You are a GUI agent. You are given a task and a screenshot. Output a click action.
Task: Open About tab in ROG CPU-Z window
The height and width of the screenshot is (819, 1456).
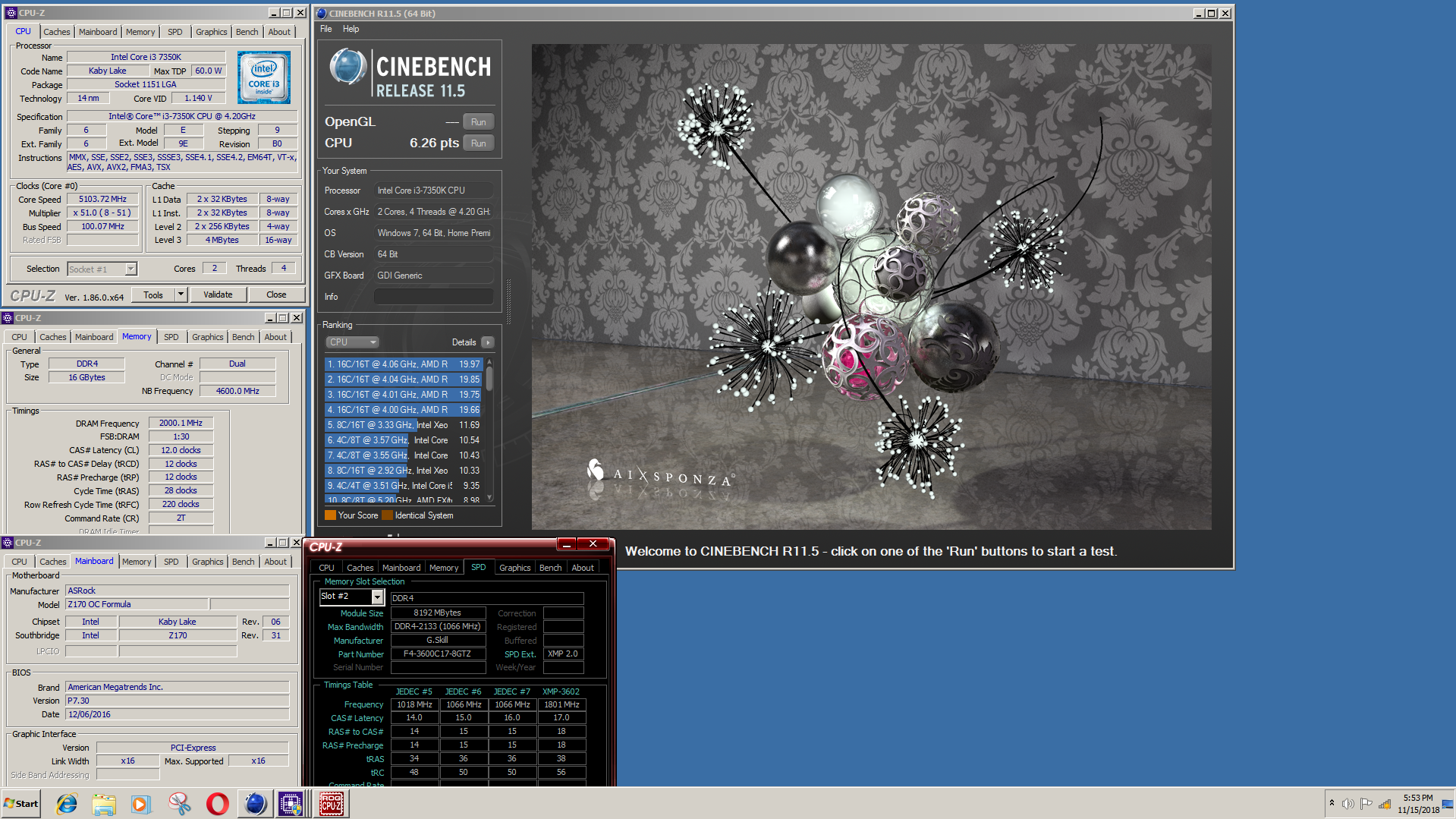tap(583, 568)
